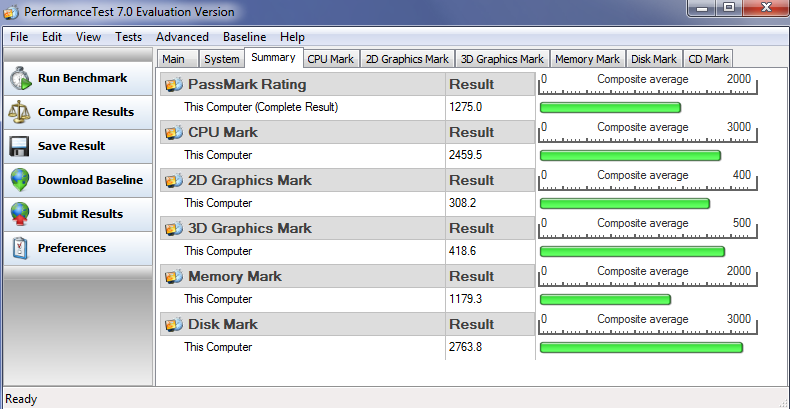
Task: Click the icon beside 3D Graphics Mark header
Action: [174, 229]
